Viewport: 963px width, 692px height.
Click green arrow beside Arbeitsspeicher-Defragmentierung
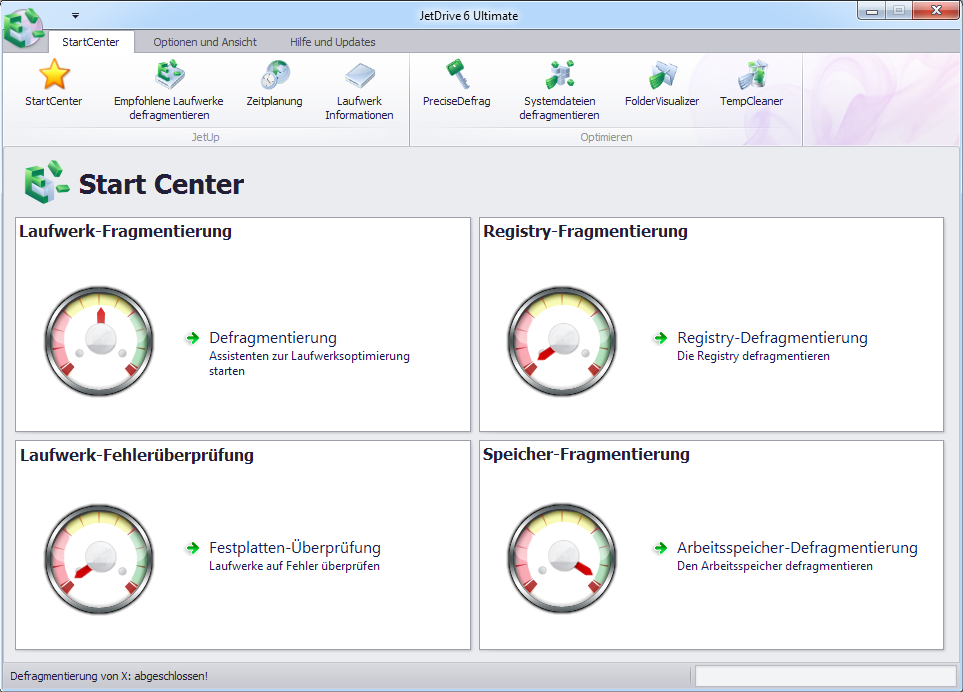pyautogui.click(x=661, y=548)
